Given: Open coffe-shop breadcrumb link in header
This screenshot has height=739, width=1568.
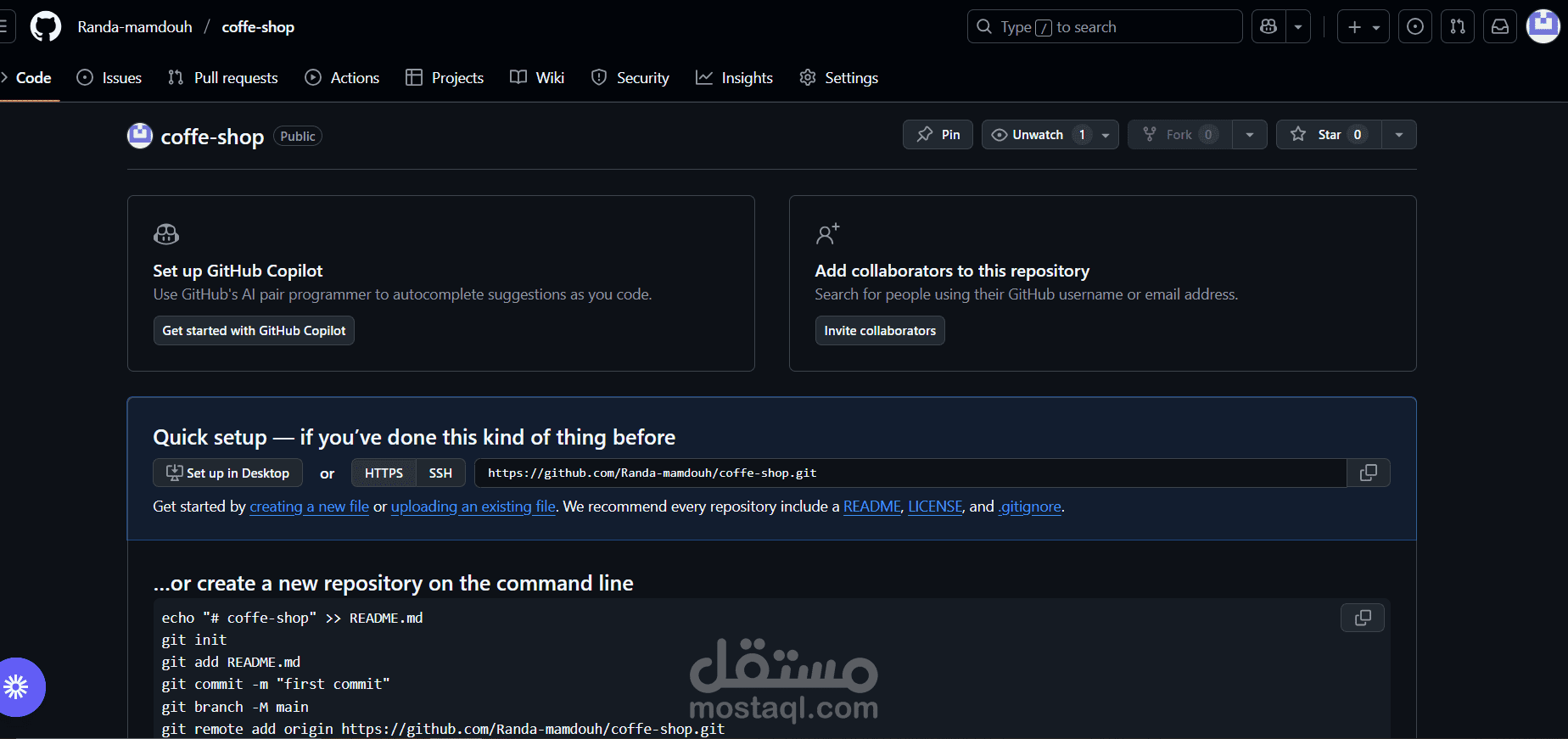Looking at the screenshot, I should [258, 27].
